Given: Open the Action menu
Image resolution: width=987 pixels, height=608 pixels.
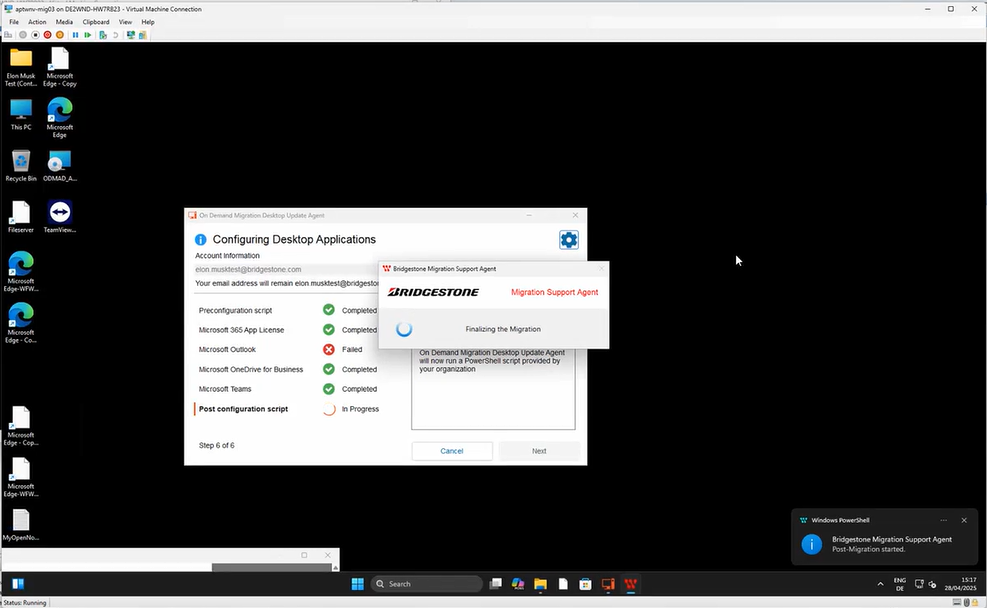Looking at the screenshot, I should [37, 22].
